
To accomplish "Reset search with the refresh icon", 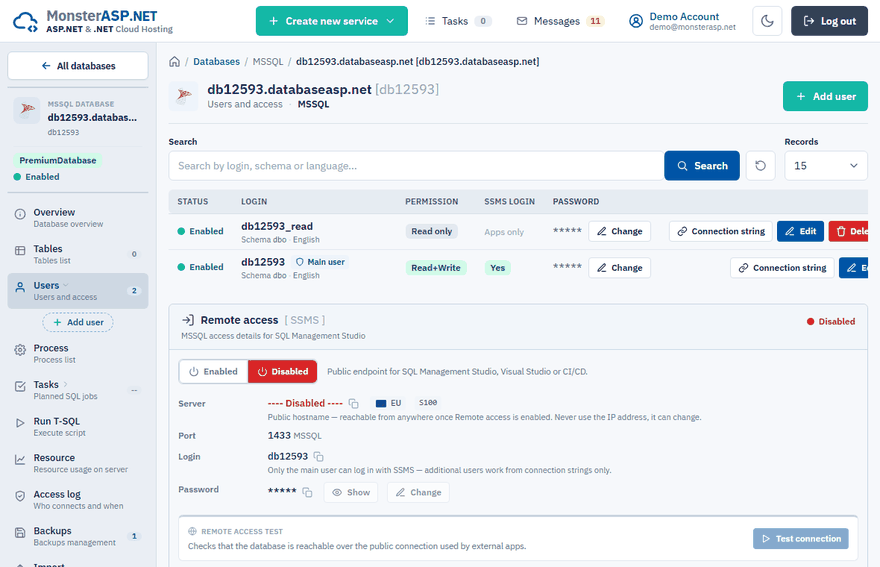I will click(x=760, y=166).
